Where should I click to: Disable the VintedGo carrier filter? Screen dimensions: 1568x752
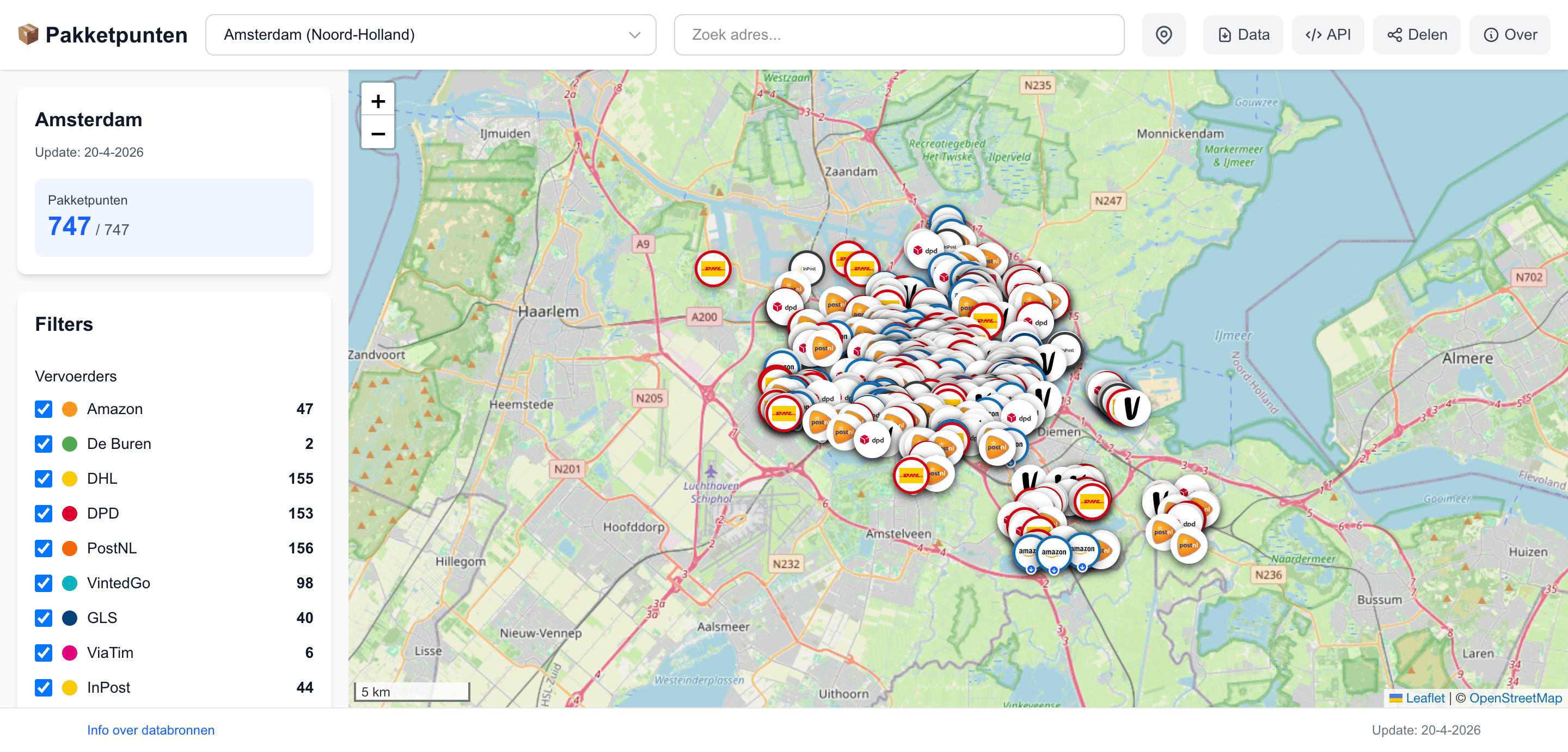pos(43,583)
